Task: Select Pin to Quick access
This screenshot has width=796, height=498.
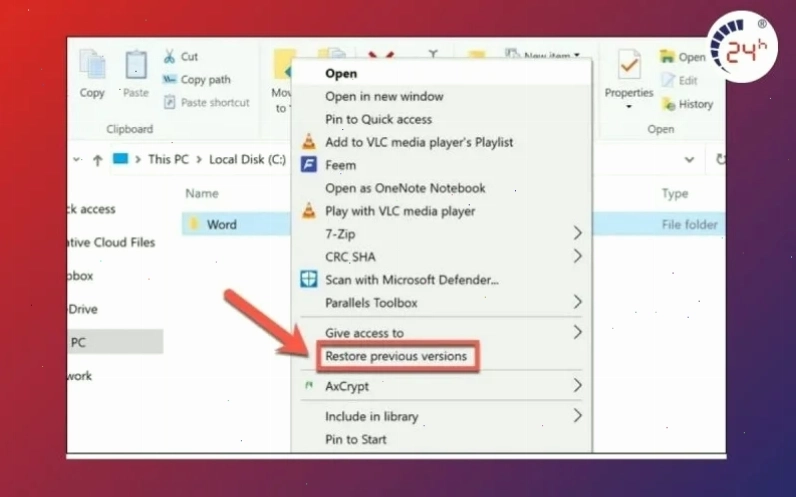Action: click(x=441, y=119)
